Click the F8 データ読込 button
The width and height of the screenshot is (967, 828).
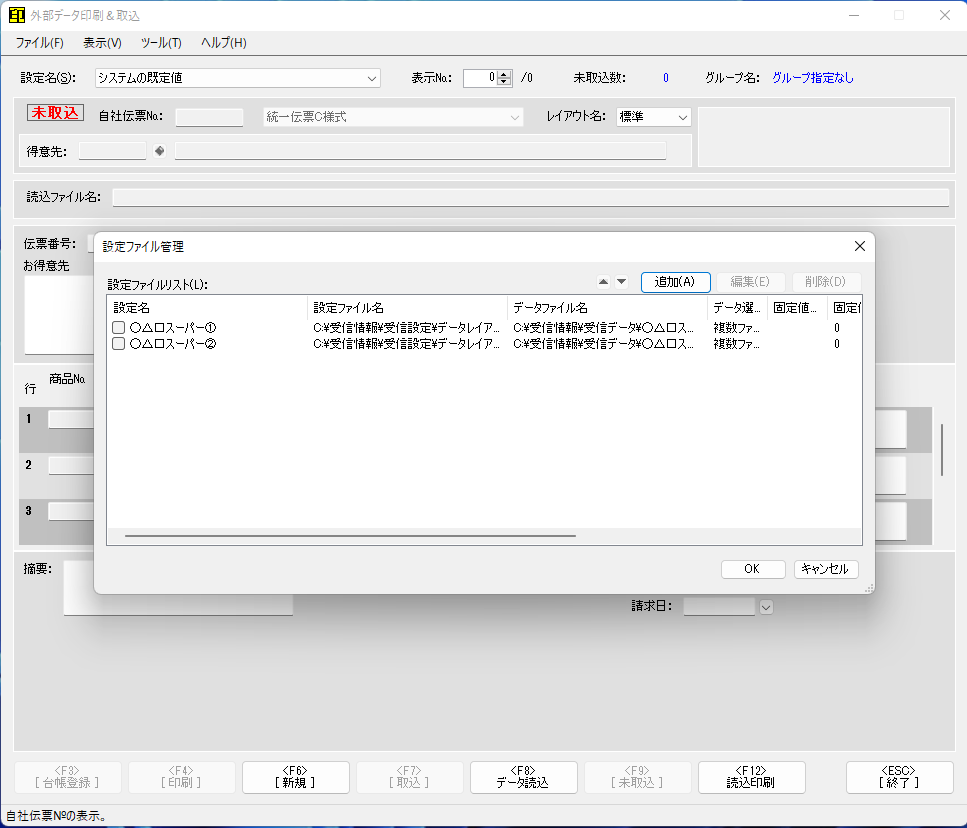point(524,777)
